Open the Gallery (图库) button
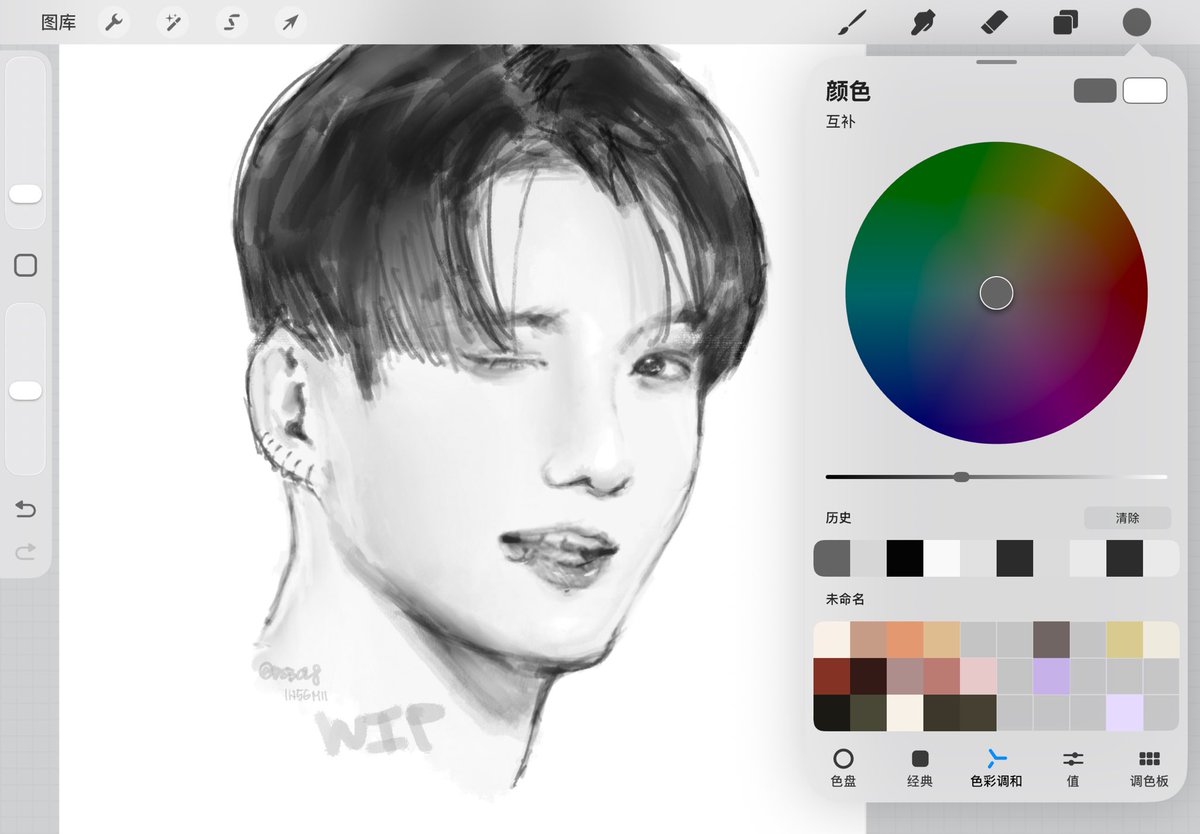This screenshot has height=834, width=1200. (58, 22)
